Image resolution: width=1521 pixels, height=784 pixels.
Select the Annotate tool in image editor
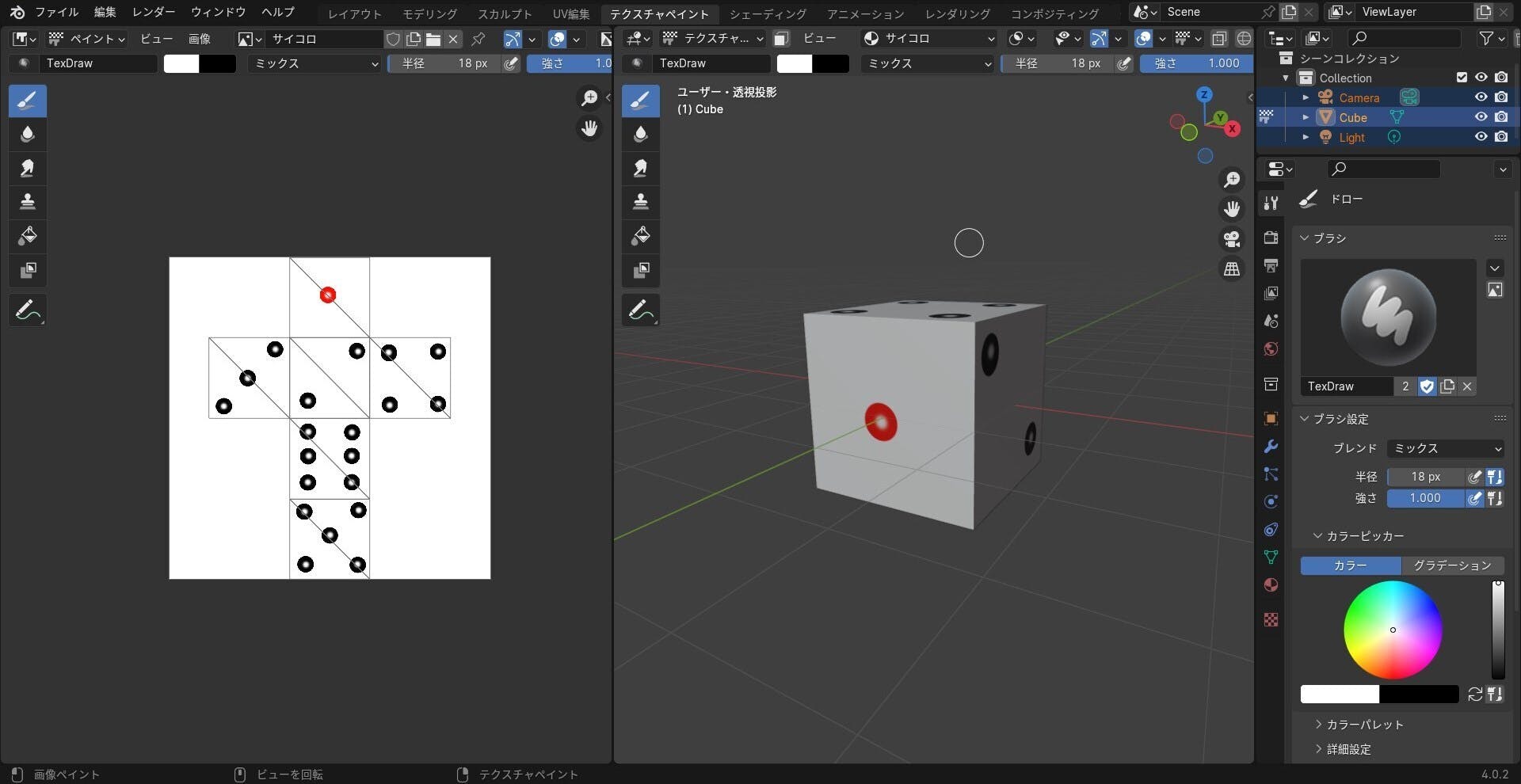click(27, 311)
